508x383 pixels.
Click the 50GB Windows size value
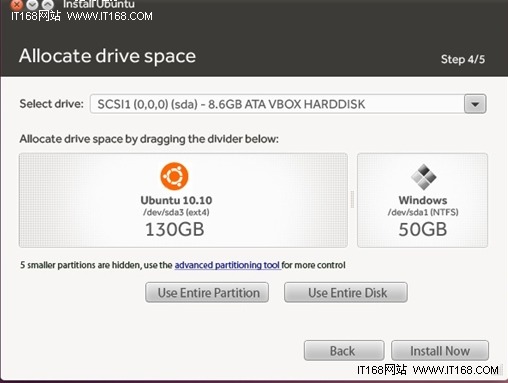tap(423, 229)
